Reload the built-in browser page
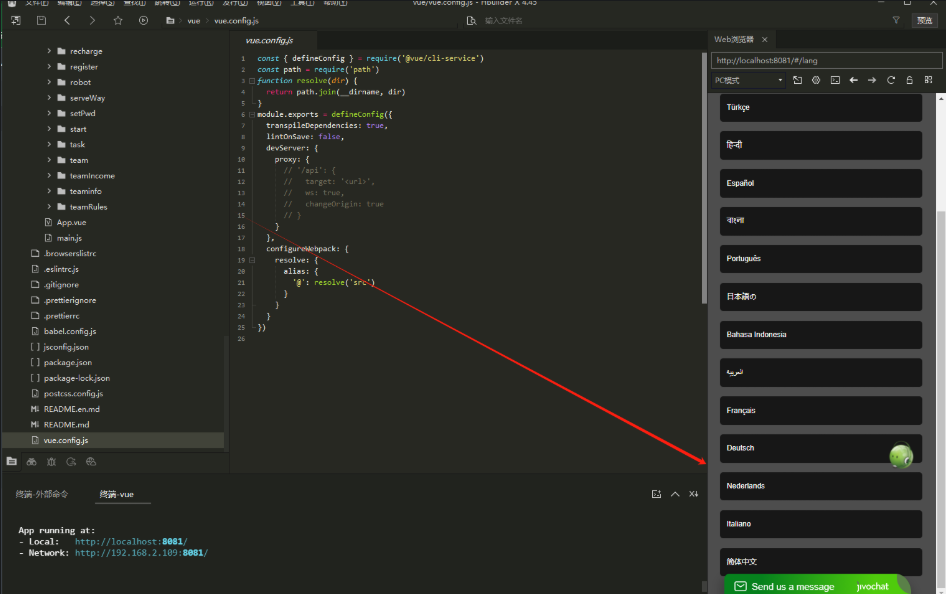This screenshot has width=946, height=594. [891, 80]
